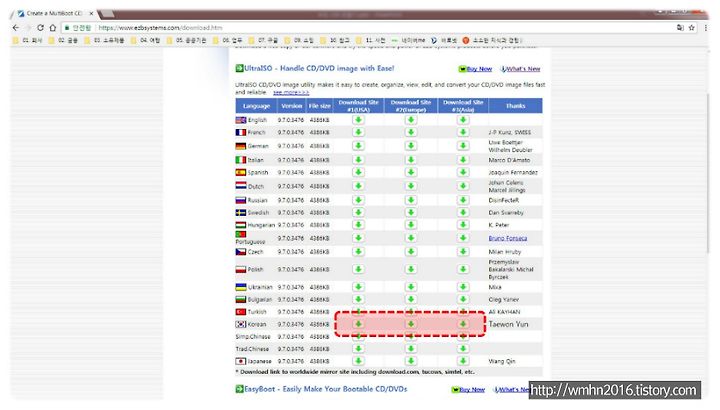Open bookmark folder 01
The width and height of the screenshot is (720, 410).
pyautogui.click(x=27, y=40)
